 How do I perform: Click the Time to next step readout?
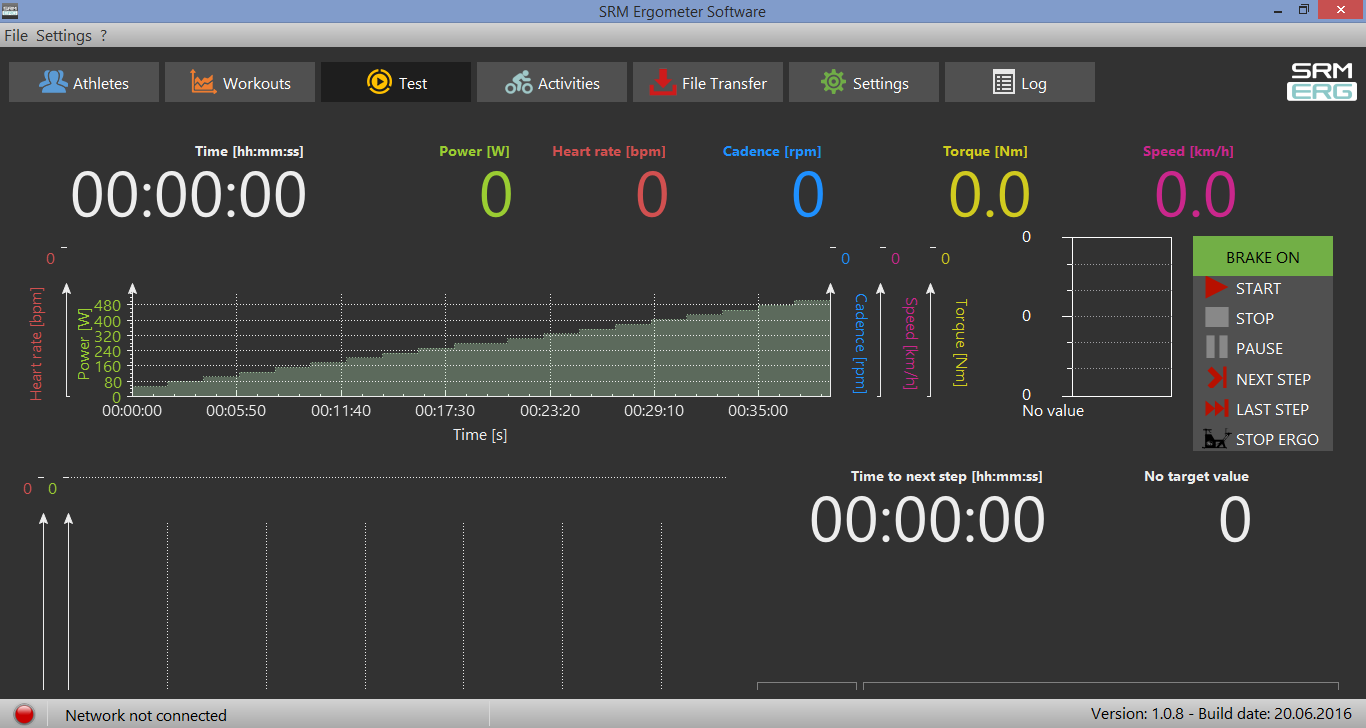coord(927,520)
